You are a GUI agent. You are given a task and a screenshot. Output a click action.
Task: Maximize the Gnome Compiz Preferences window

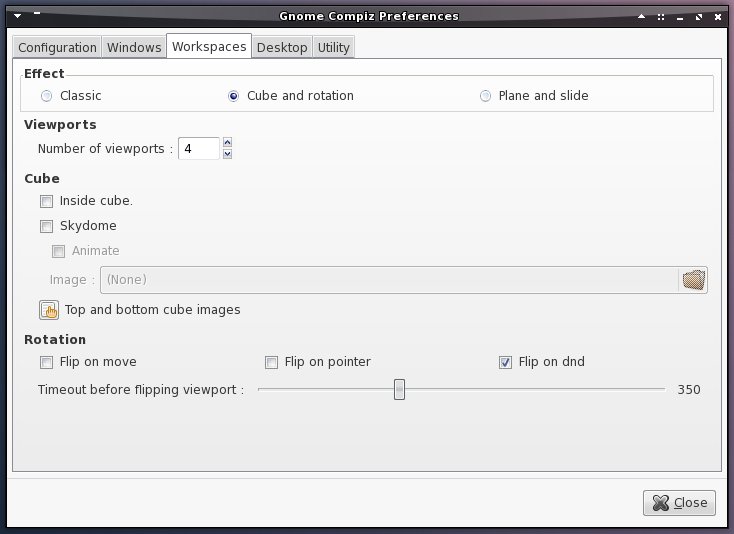699,17
